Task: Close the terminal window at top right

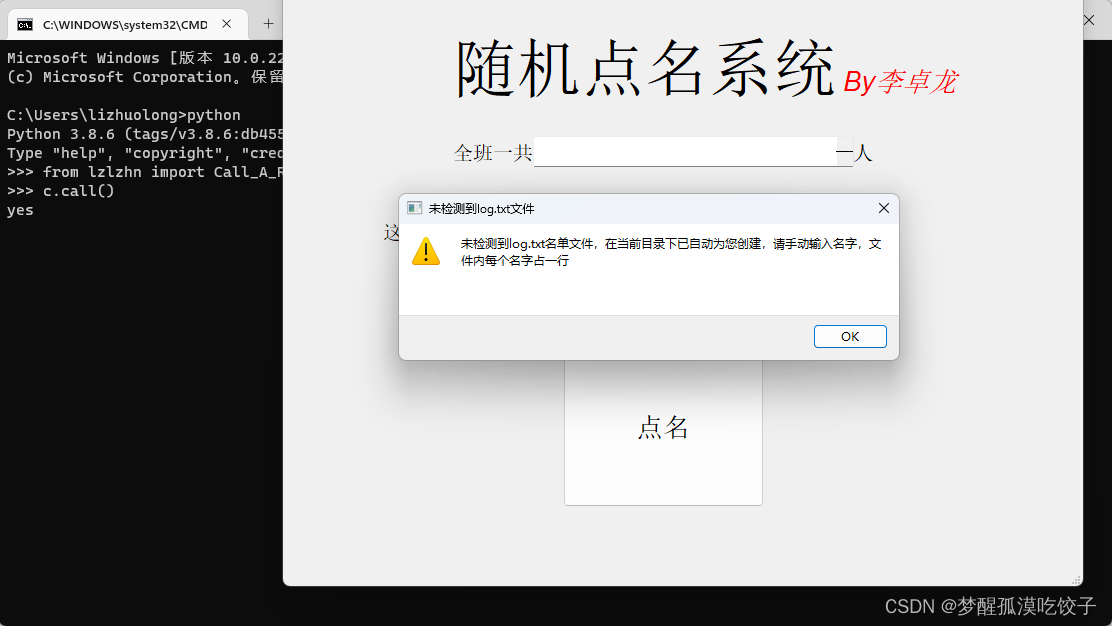Action: (1089, 20)
